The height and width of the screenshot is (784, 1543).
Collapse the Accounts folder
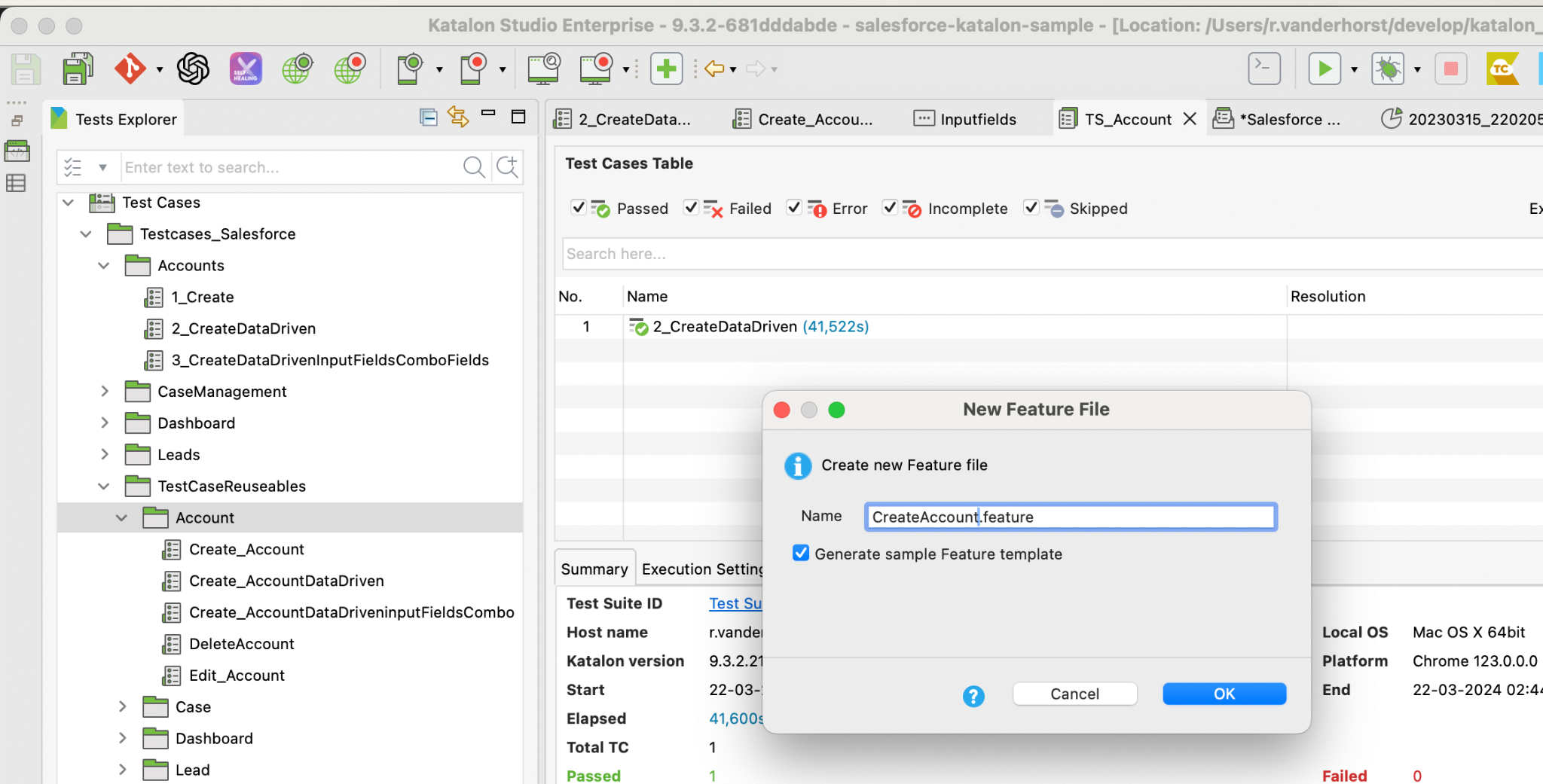(104, 266)
